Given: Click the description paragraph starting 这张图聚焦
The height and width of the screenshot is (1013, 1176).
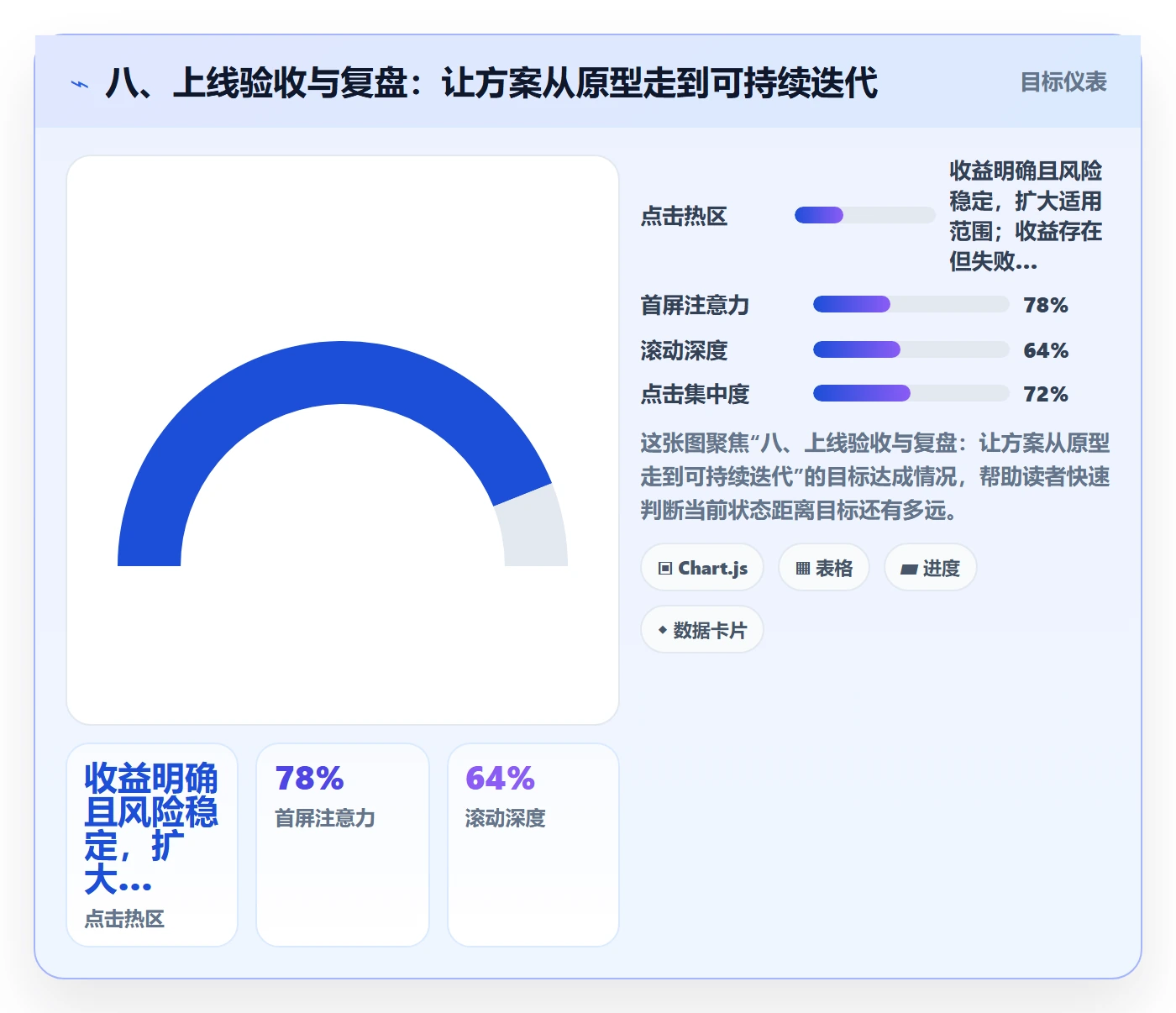Looking at the screenshot, I should coord(874,476).
